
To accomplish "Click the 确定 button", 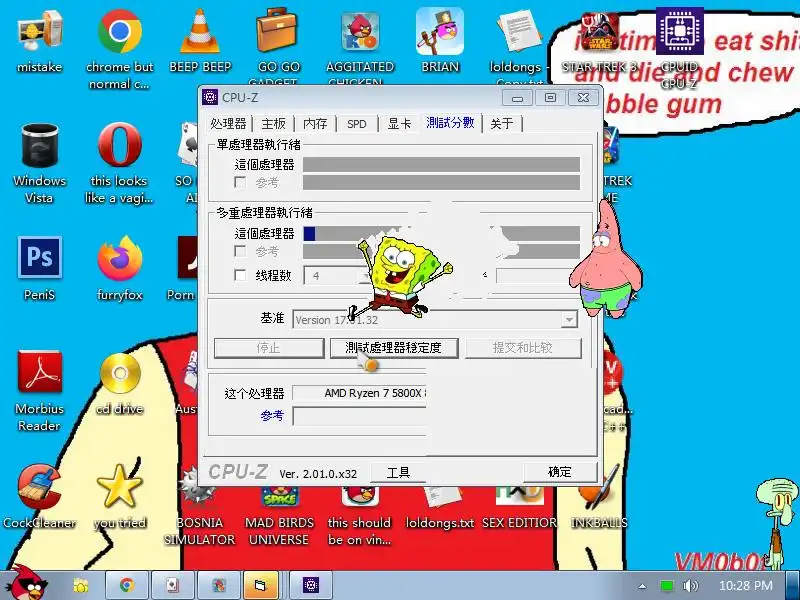I will (x=560, y=472).
